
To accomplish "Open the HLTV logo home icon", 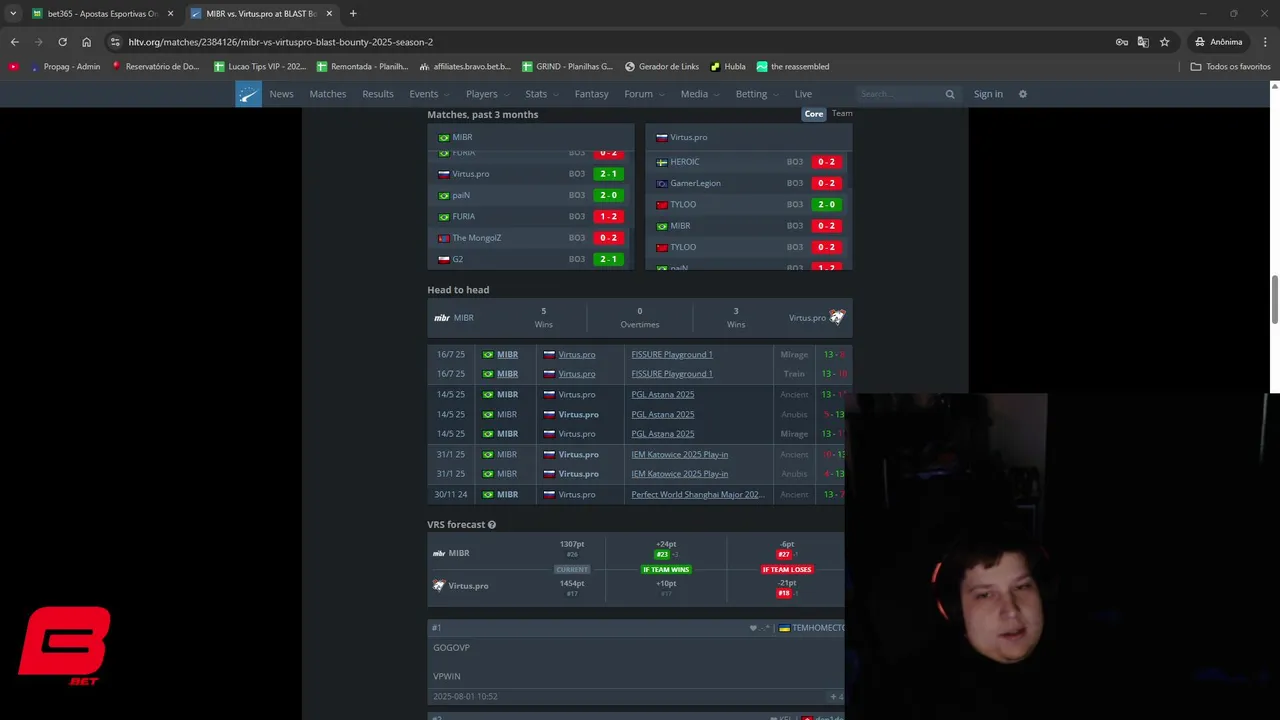I will (248, 94).
